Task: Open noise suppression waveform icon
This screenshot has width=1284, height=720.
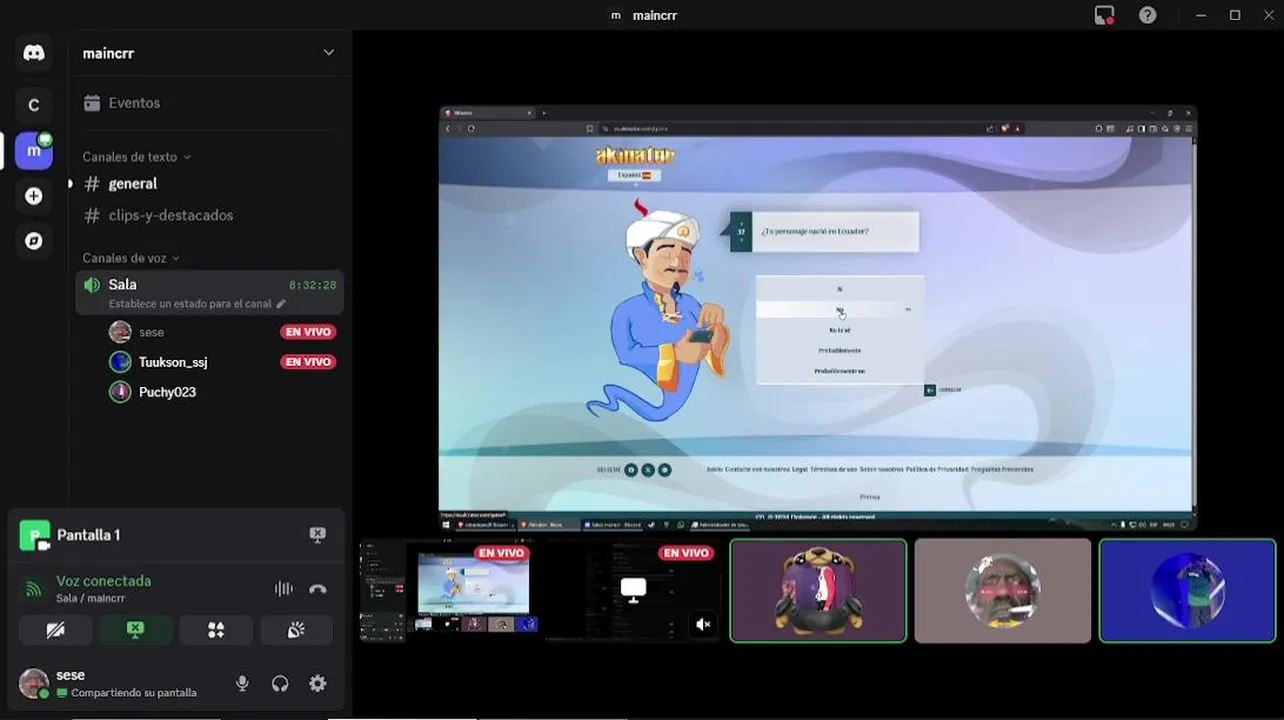Action: (284, 589)
